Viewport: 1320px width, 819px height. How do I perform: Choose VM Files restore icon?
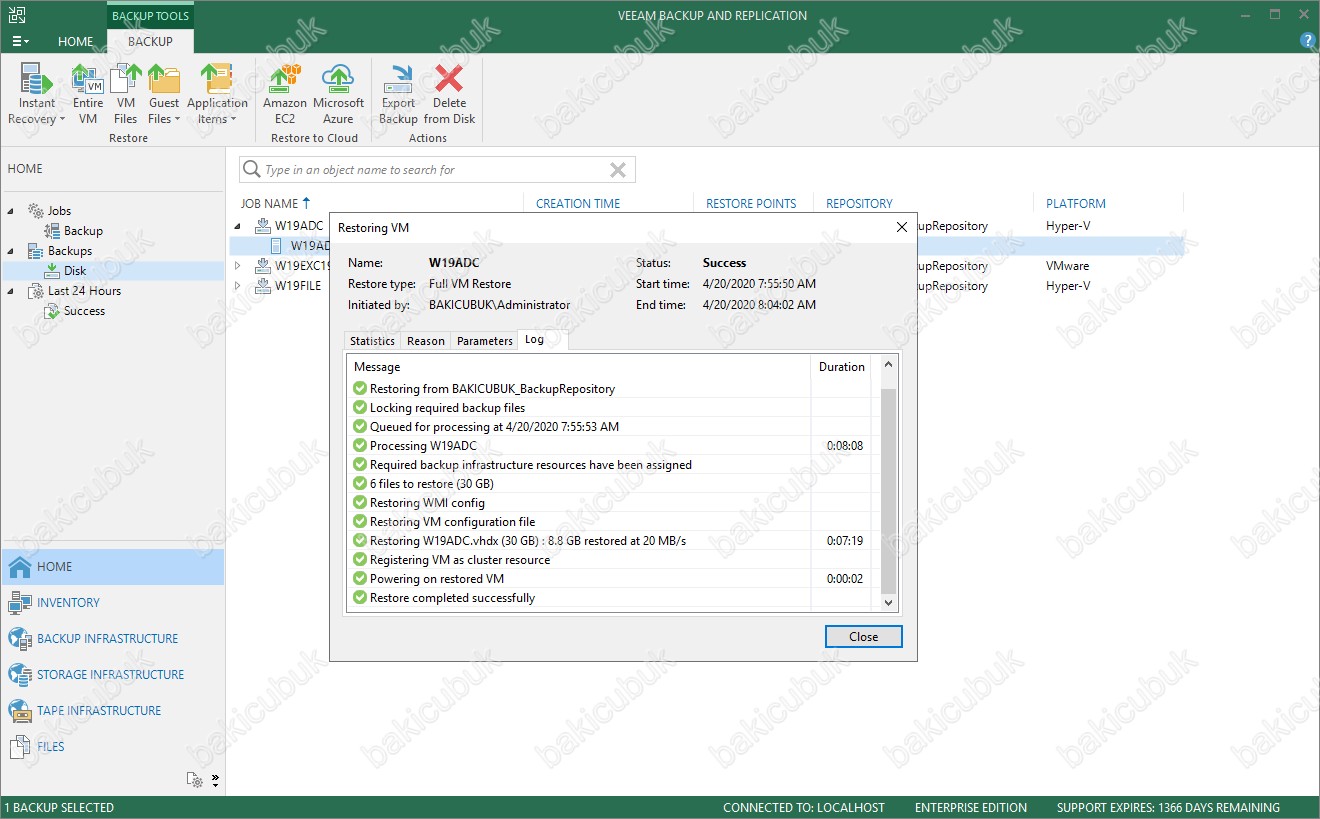click(x=126, y=94)
